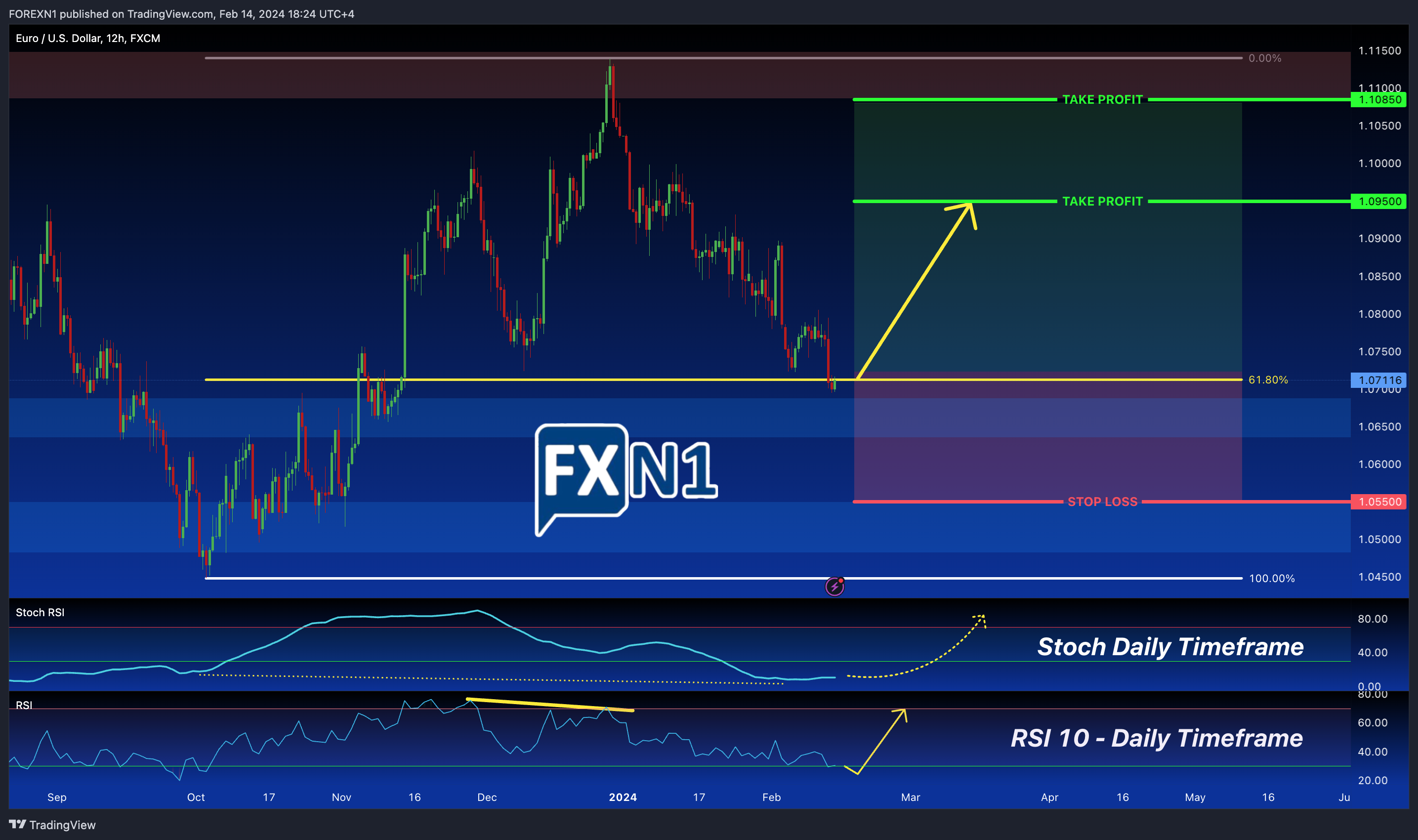
Task: Click the 1.08000 price axis value
Action: click(x=1379, y=314)
